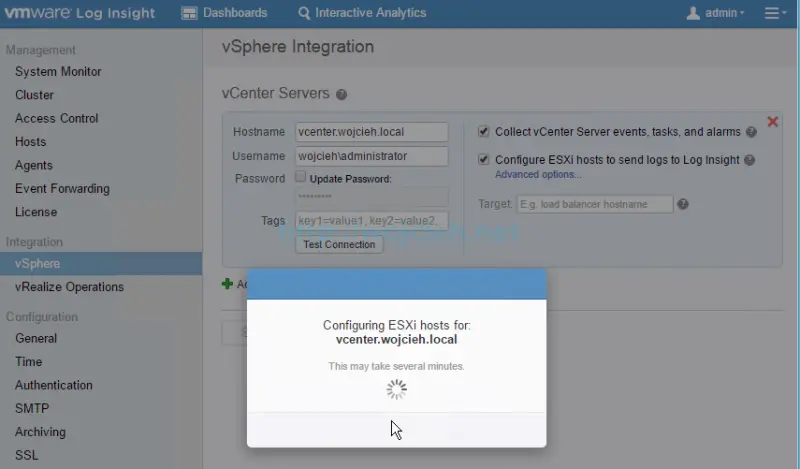Open Access Control
Screen dimensions: 800x469
57,118
